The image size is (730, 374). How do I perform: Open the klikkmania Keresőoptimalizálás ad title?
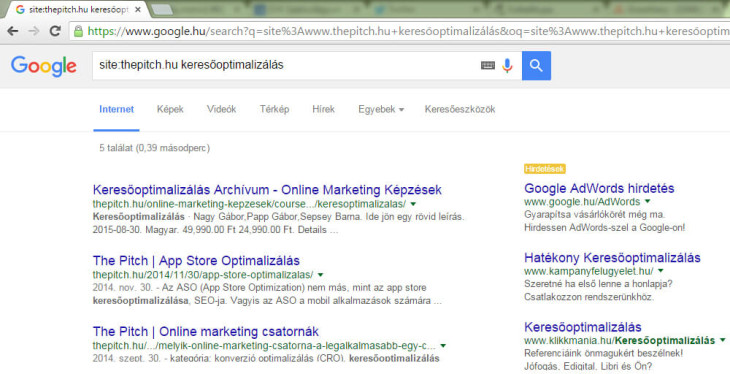[583, 327]
